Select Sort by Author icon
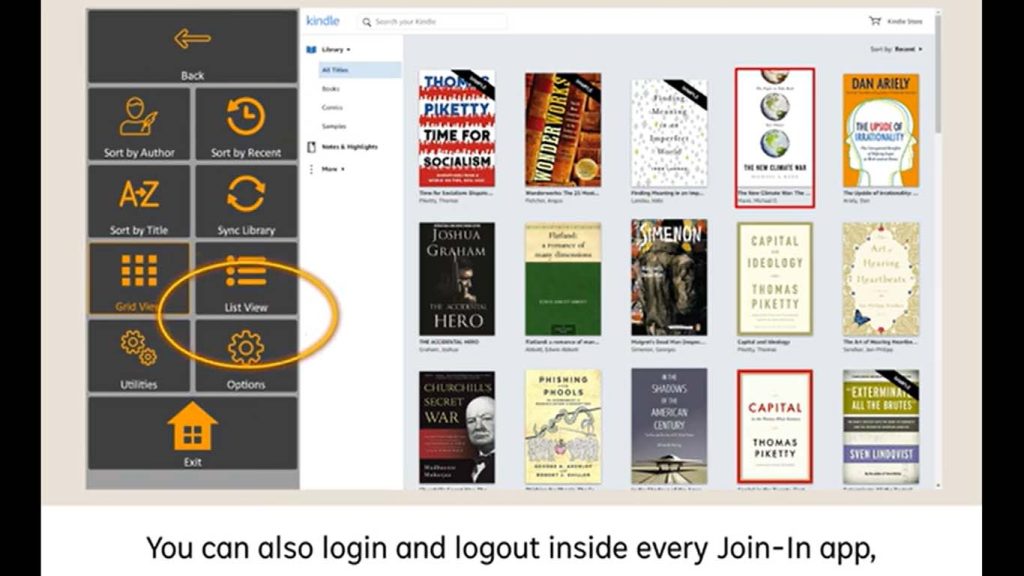Screen dimensions: 1024x576 point(139,117)
